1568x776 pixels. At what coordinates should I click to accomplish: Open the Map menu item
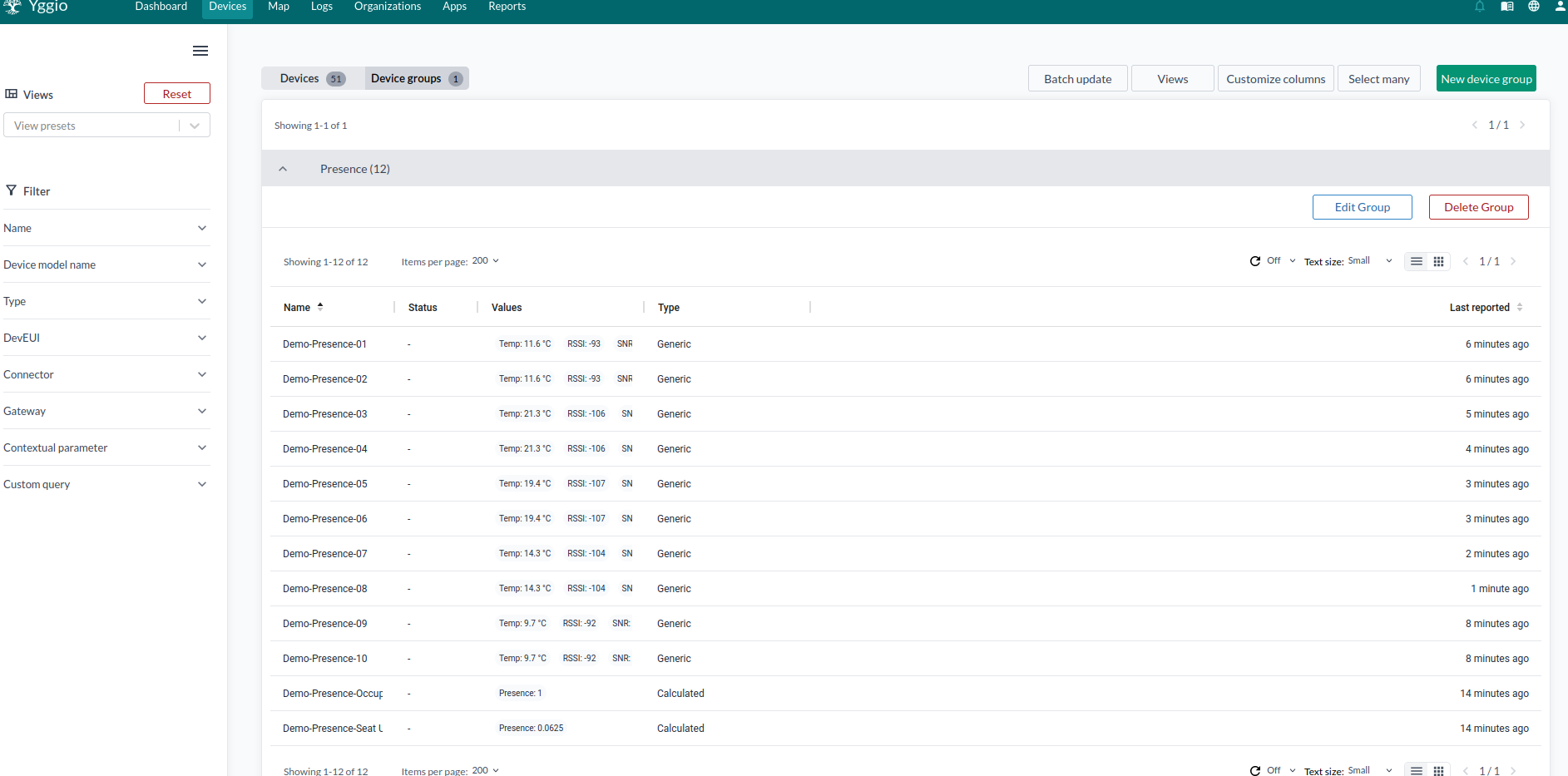[x=279, y=7]
